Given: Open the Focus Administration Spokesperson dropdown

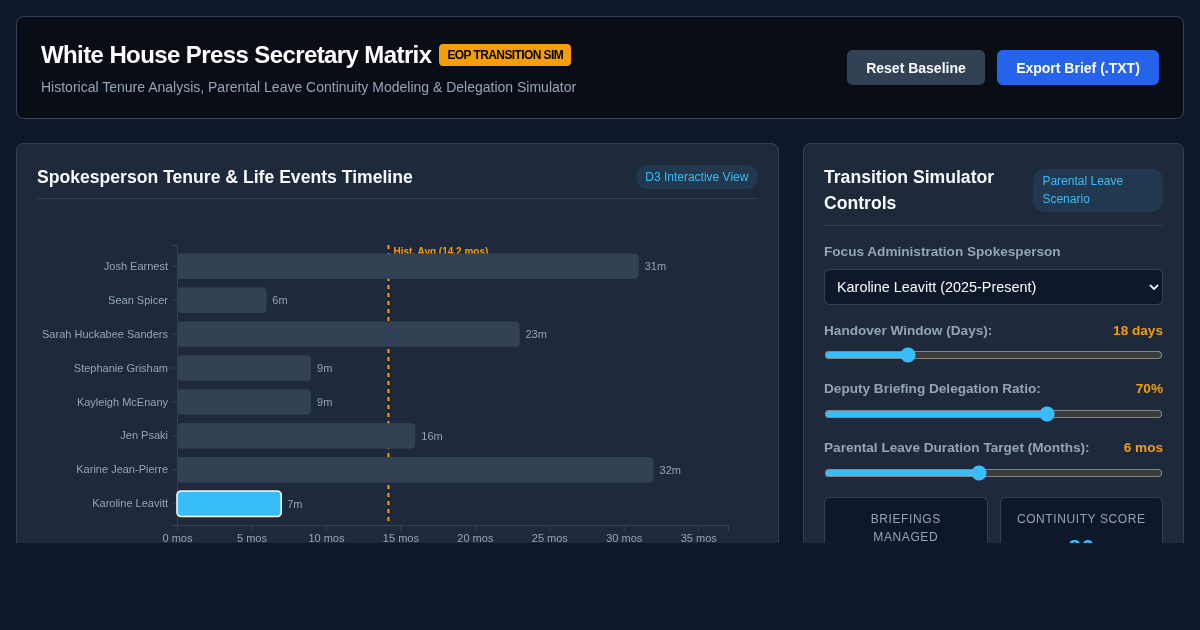Looking at the screenshot, I should (x=993, y=287).
